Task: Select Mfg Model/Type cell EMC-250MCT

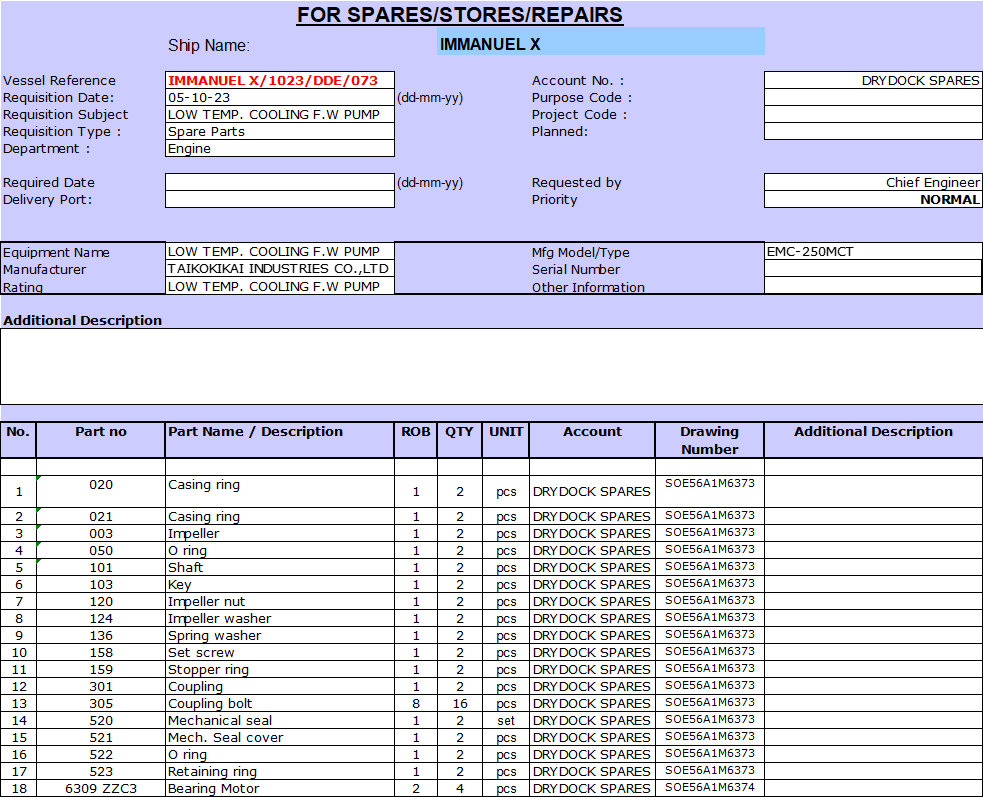Action: pos(873,251)
